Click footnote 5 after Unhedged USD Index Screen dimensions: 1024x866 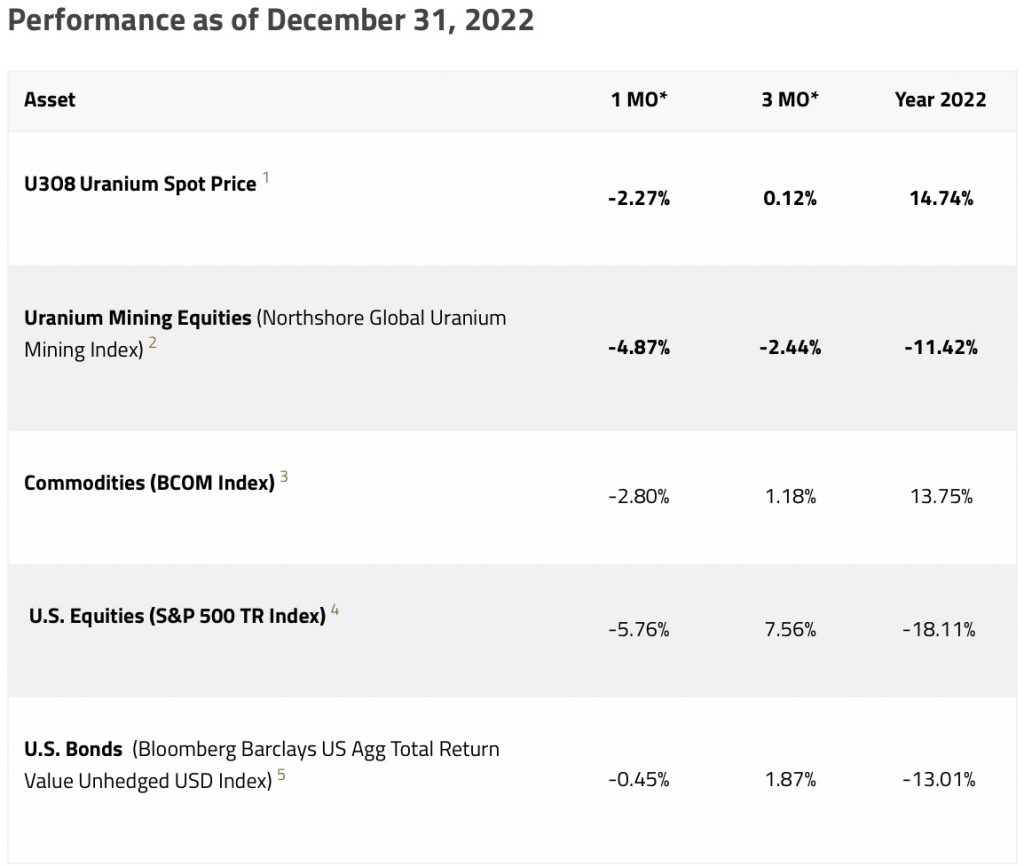(x=282, y=775)
